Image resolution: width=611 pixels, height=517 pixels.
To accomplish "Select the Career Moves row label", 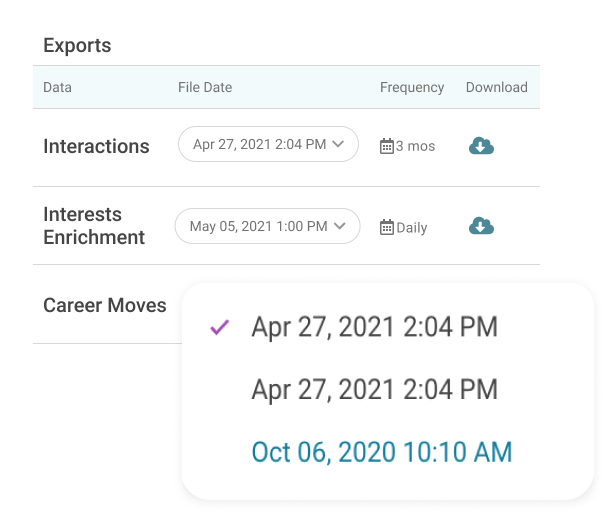I will 105,305.
